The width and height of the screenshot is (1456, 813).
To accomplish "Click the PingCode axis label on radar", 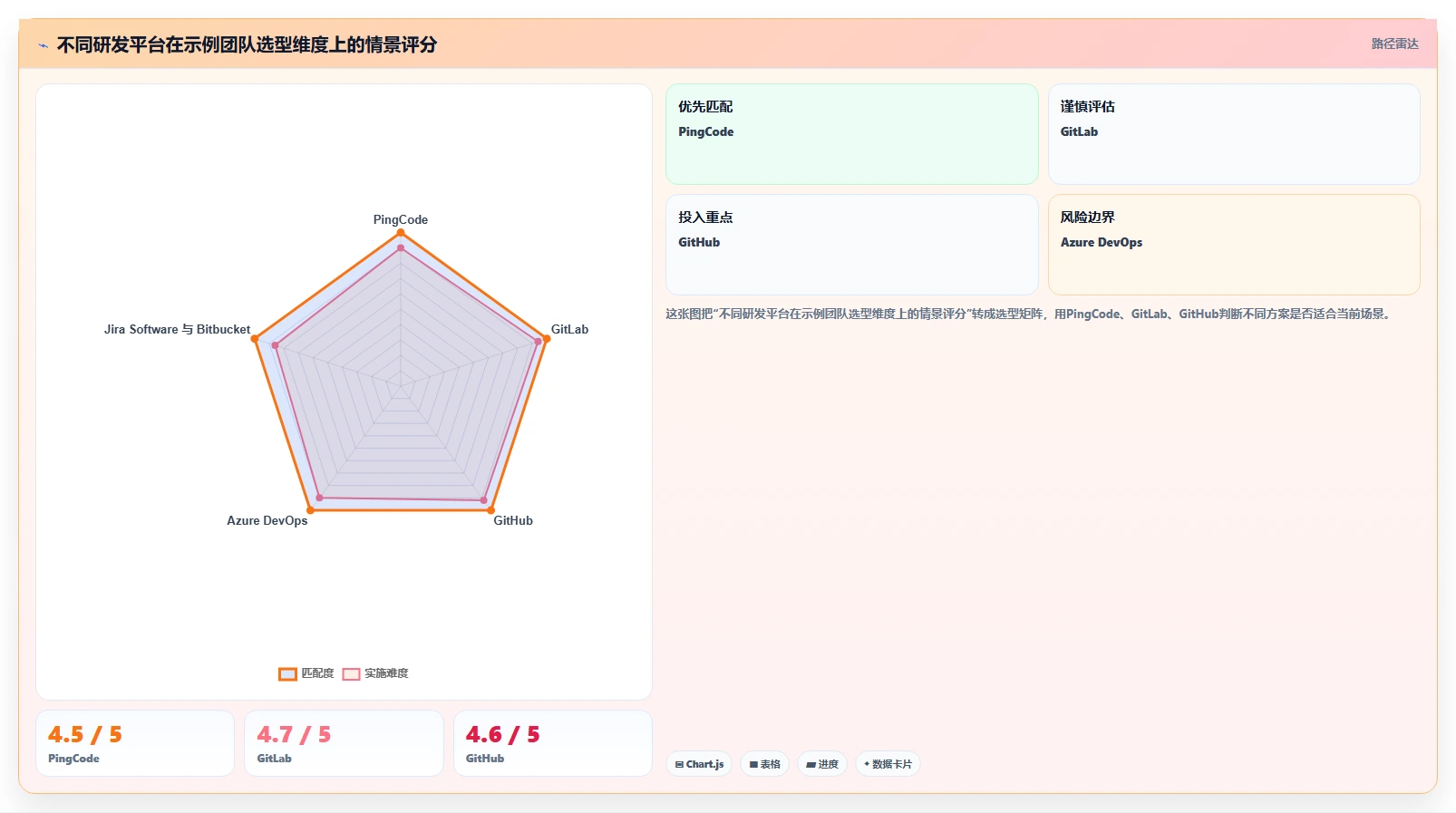I will click(x=401, y=219).
